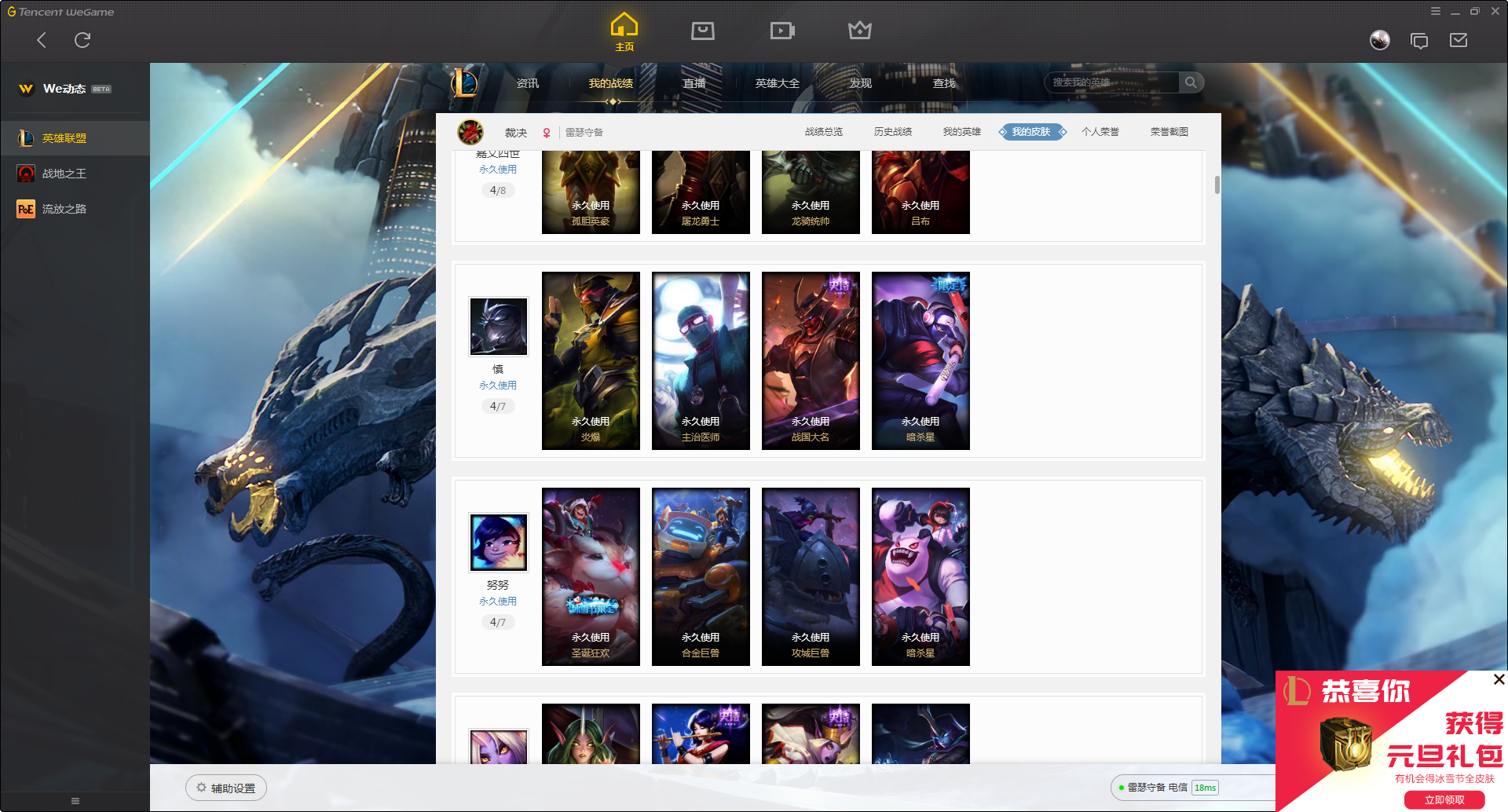Viewport: 1508px width, 812px height.
Task: Open the 查找 navigation tab
Action: click(x=944, y=83)
